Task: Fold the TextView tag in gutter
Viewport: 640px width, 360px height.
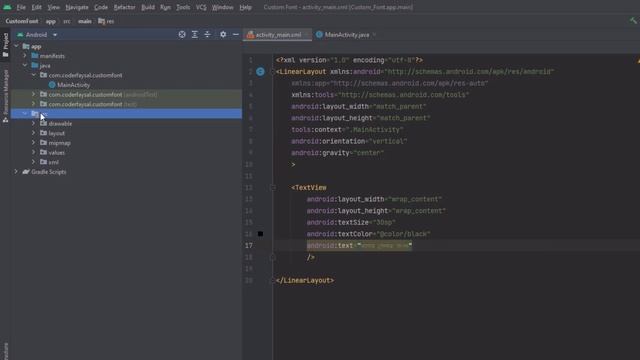Action: (273, 188)
